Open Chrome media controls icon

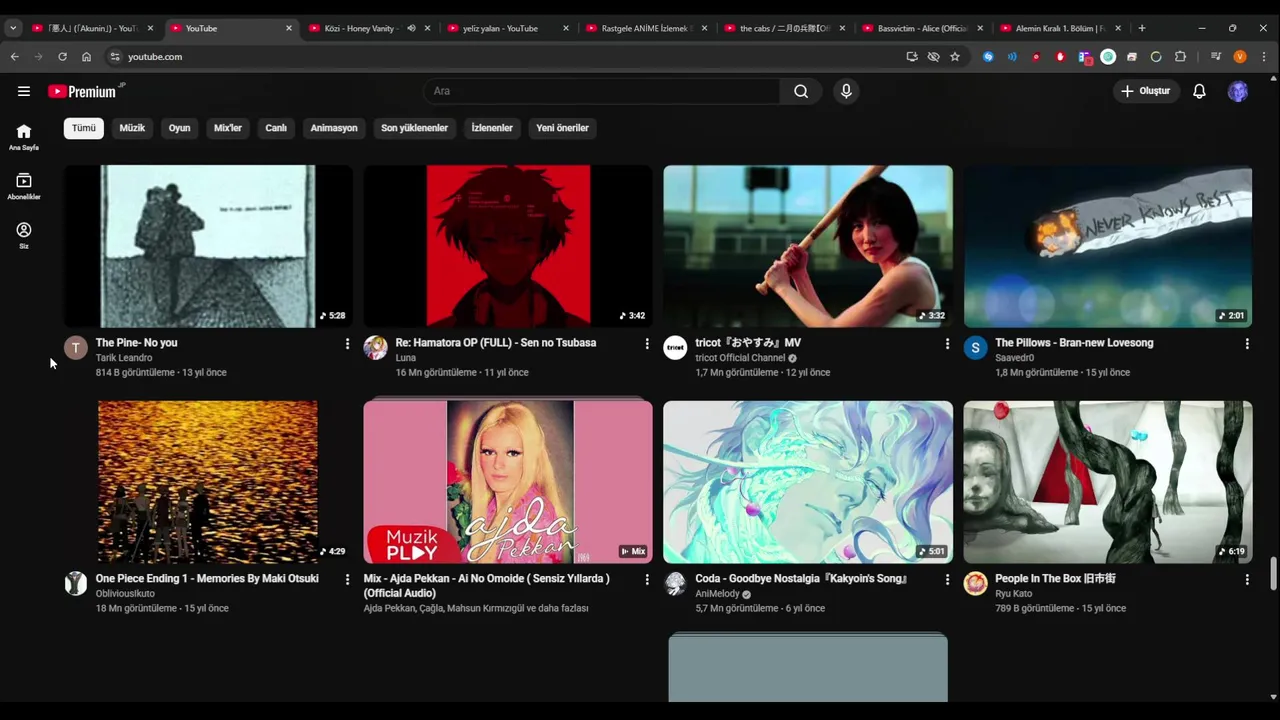[1216, 57]
